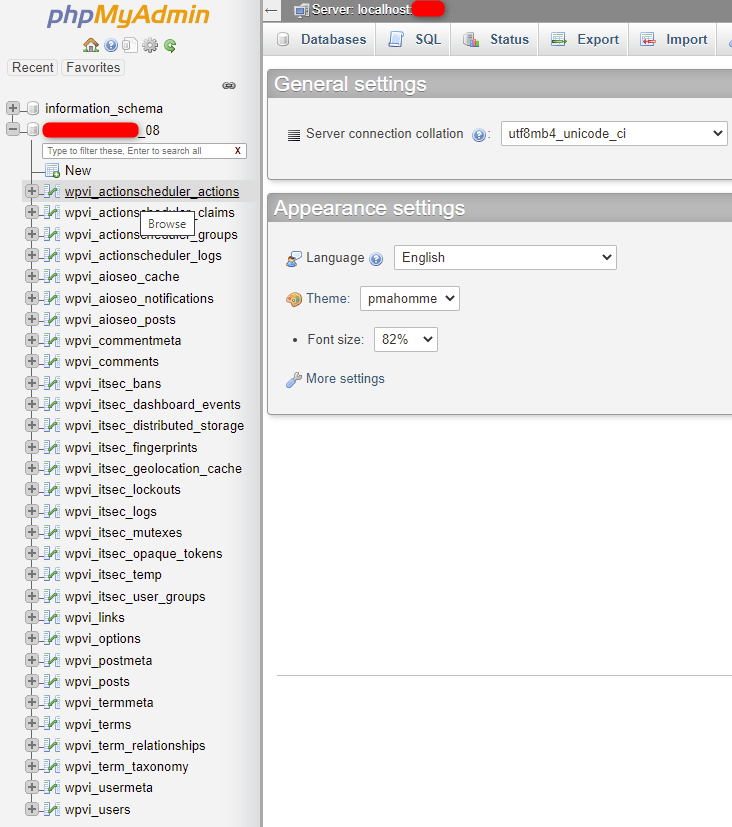The width and height of the screenshot is (732, 827).
Task: Reload navigation panel green arrow icon
Action: point(170,45)
